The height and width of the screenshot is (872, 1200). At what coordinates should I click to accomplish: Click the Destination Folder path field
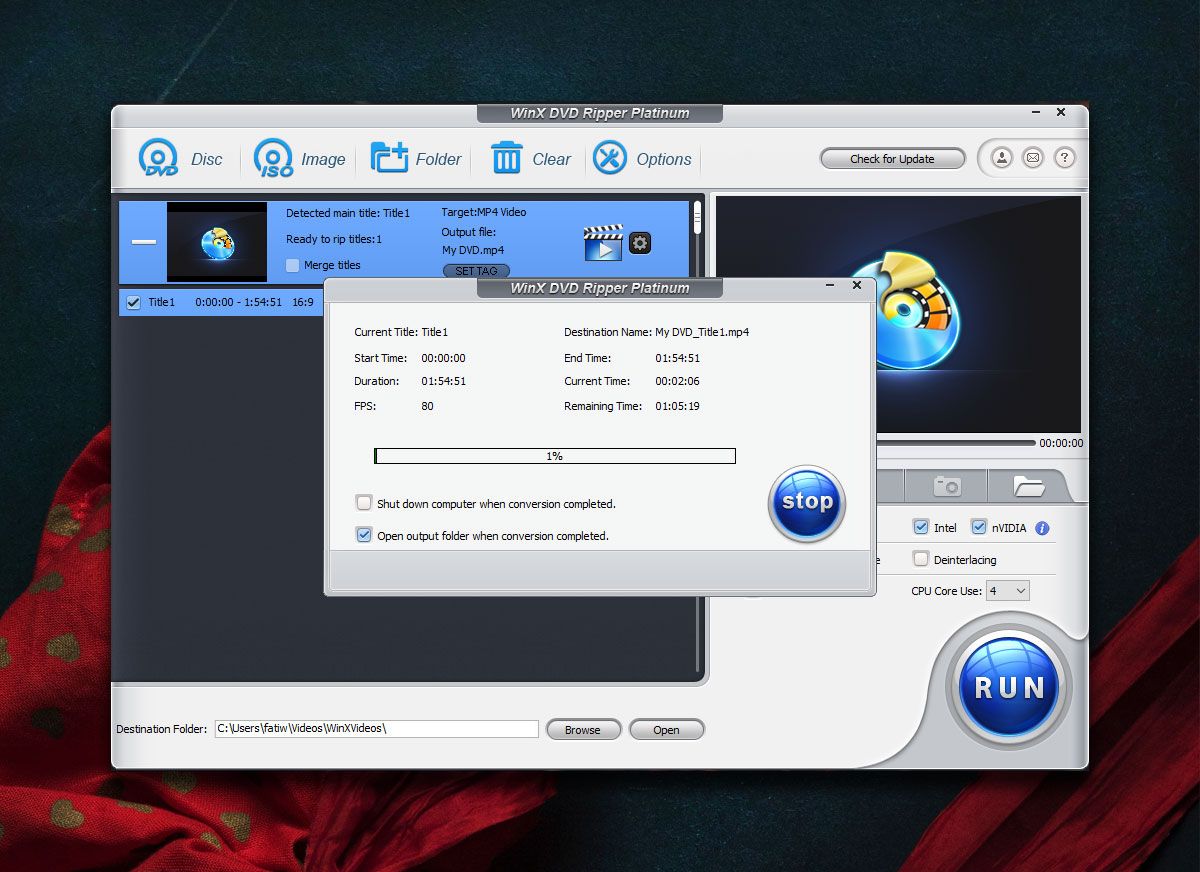pos(376,729)
